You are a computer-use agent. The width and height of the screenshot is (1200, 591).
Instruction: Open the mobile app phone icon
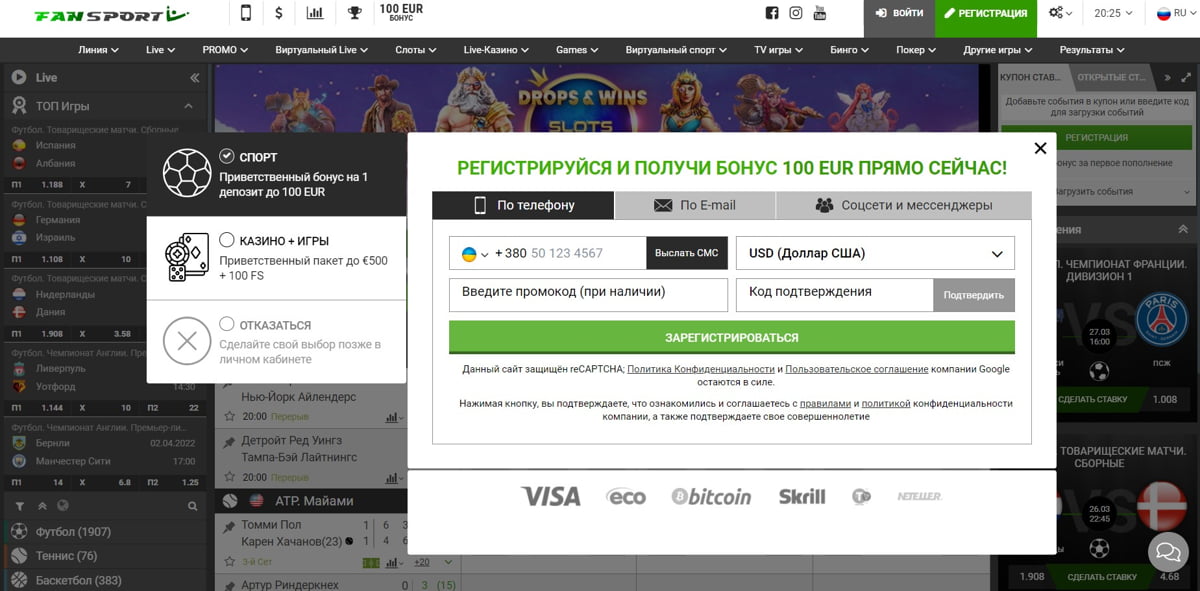246,13
